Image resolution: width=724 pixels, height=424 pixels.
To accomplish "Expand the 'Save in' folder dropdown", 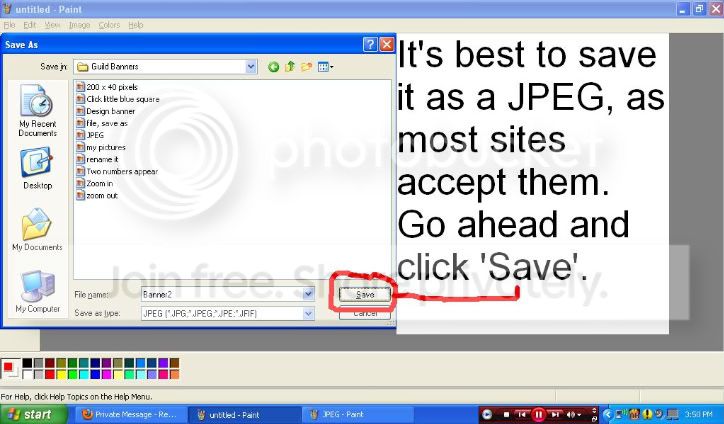I will click(x=251, y=67).
